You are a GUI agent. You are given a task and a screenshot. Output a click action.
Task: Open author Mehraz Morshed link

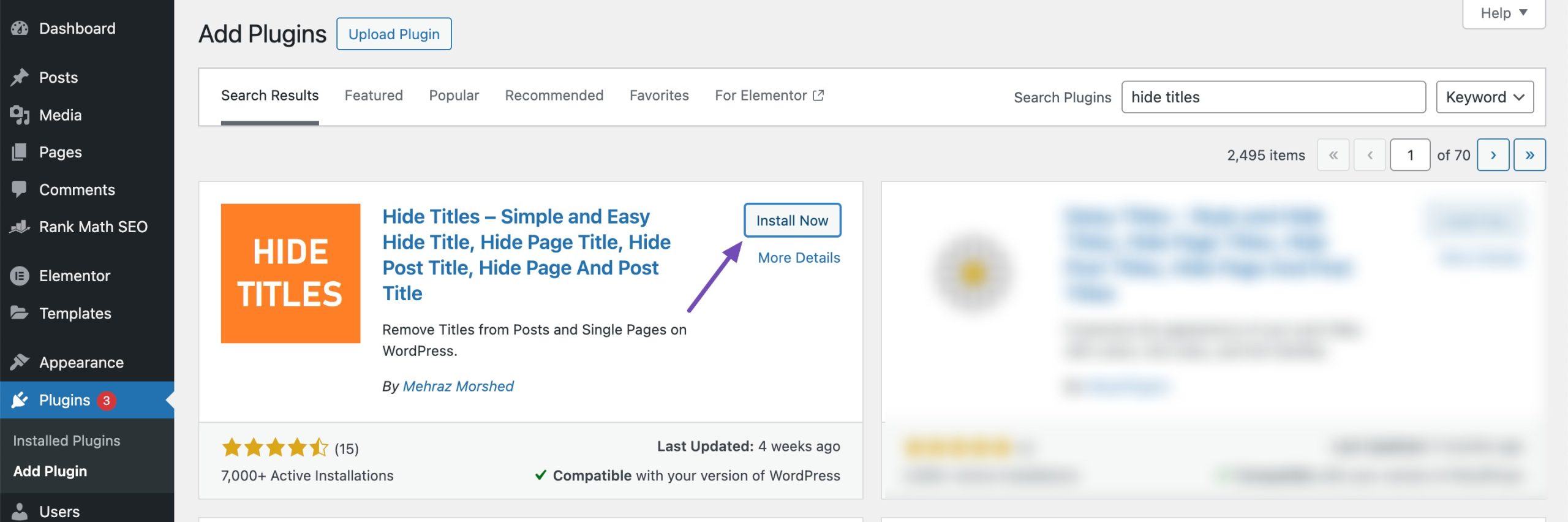point(458,386)
